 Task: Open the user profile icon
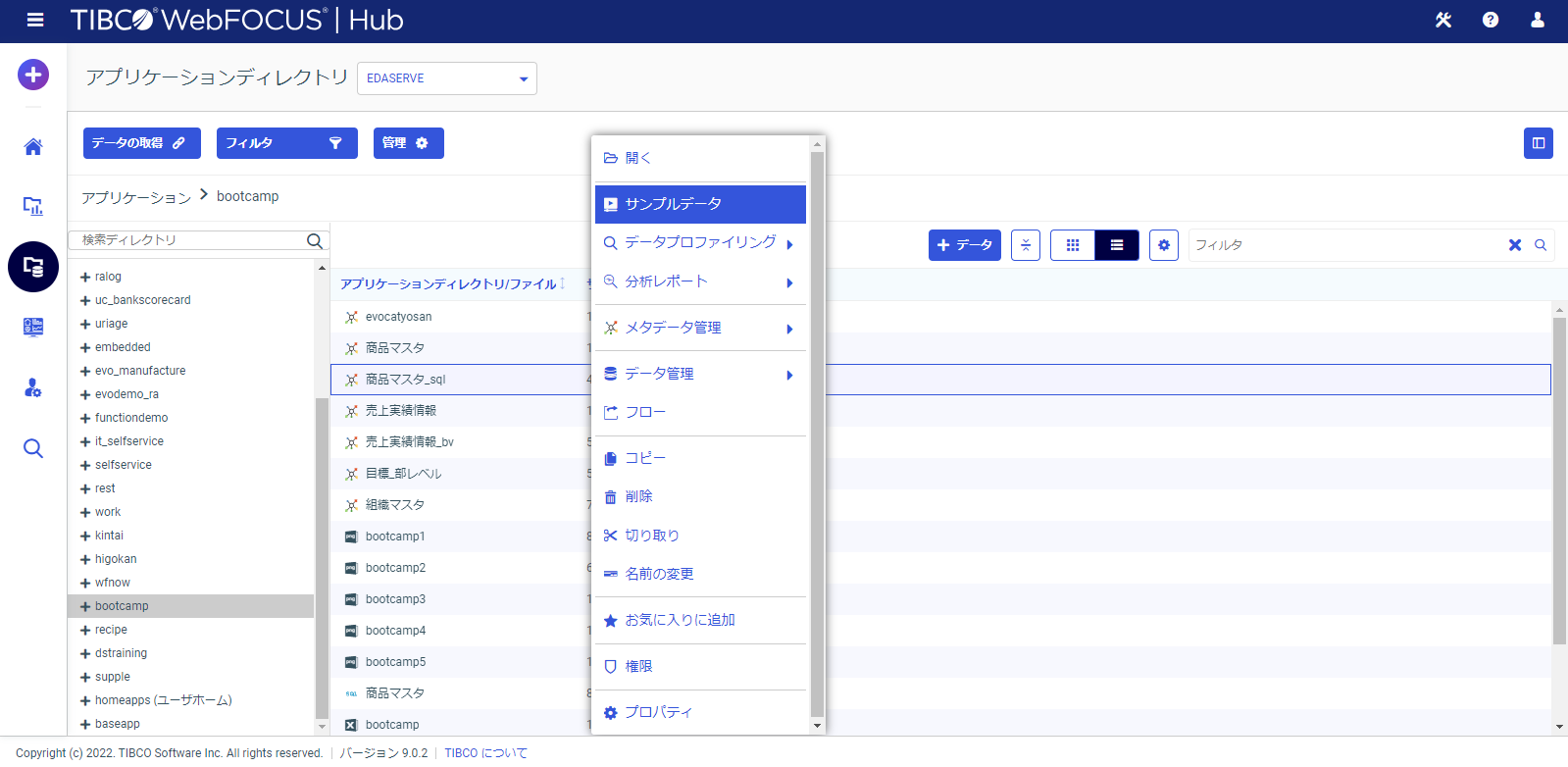(x=1537, y=20)
